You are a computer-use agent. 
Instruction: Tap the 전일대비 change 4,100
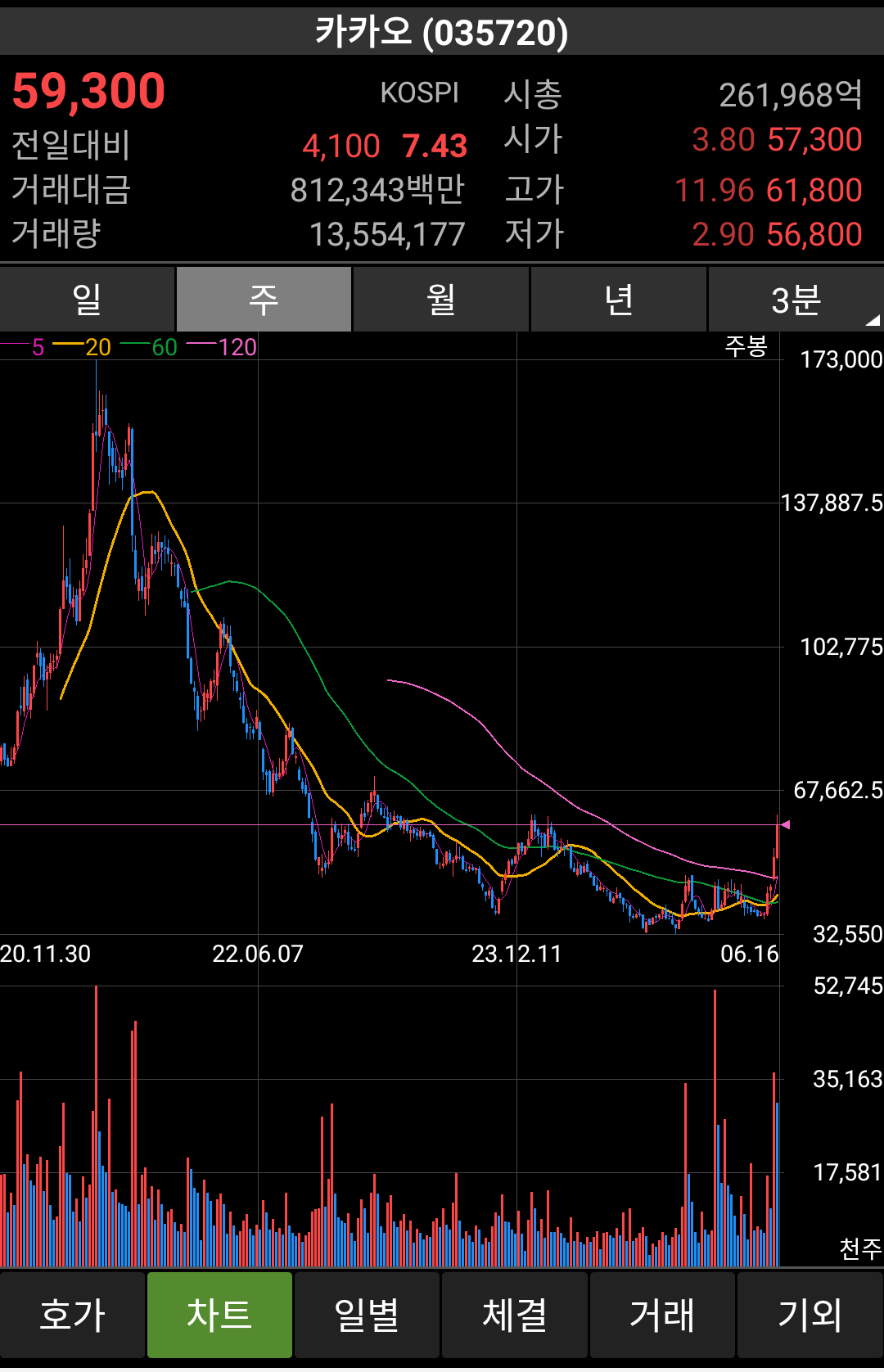(341, 147)
